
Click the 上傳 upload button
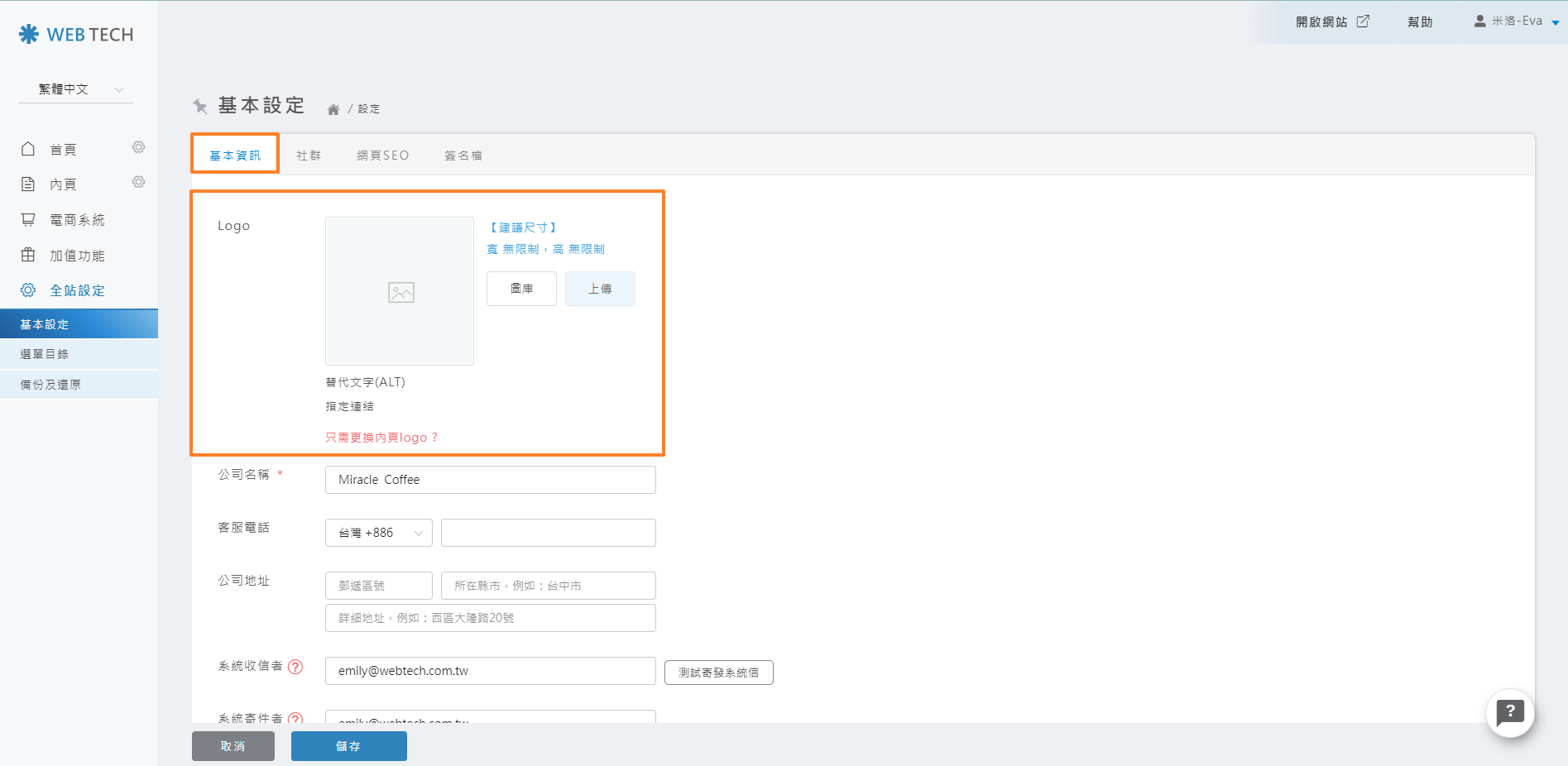tap(600, 289)
